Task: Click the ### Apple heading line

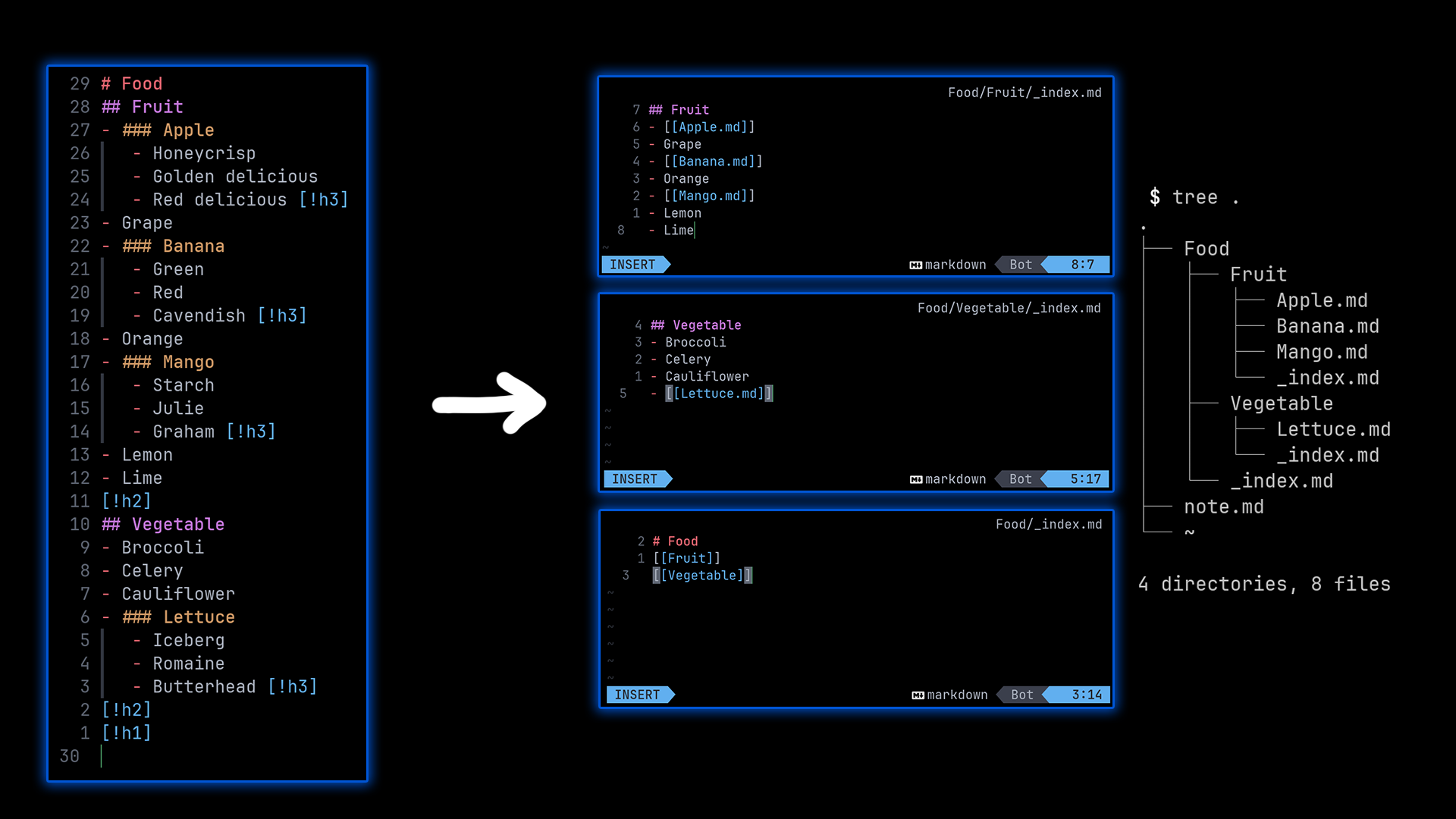Action: point(168,130)
